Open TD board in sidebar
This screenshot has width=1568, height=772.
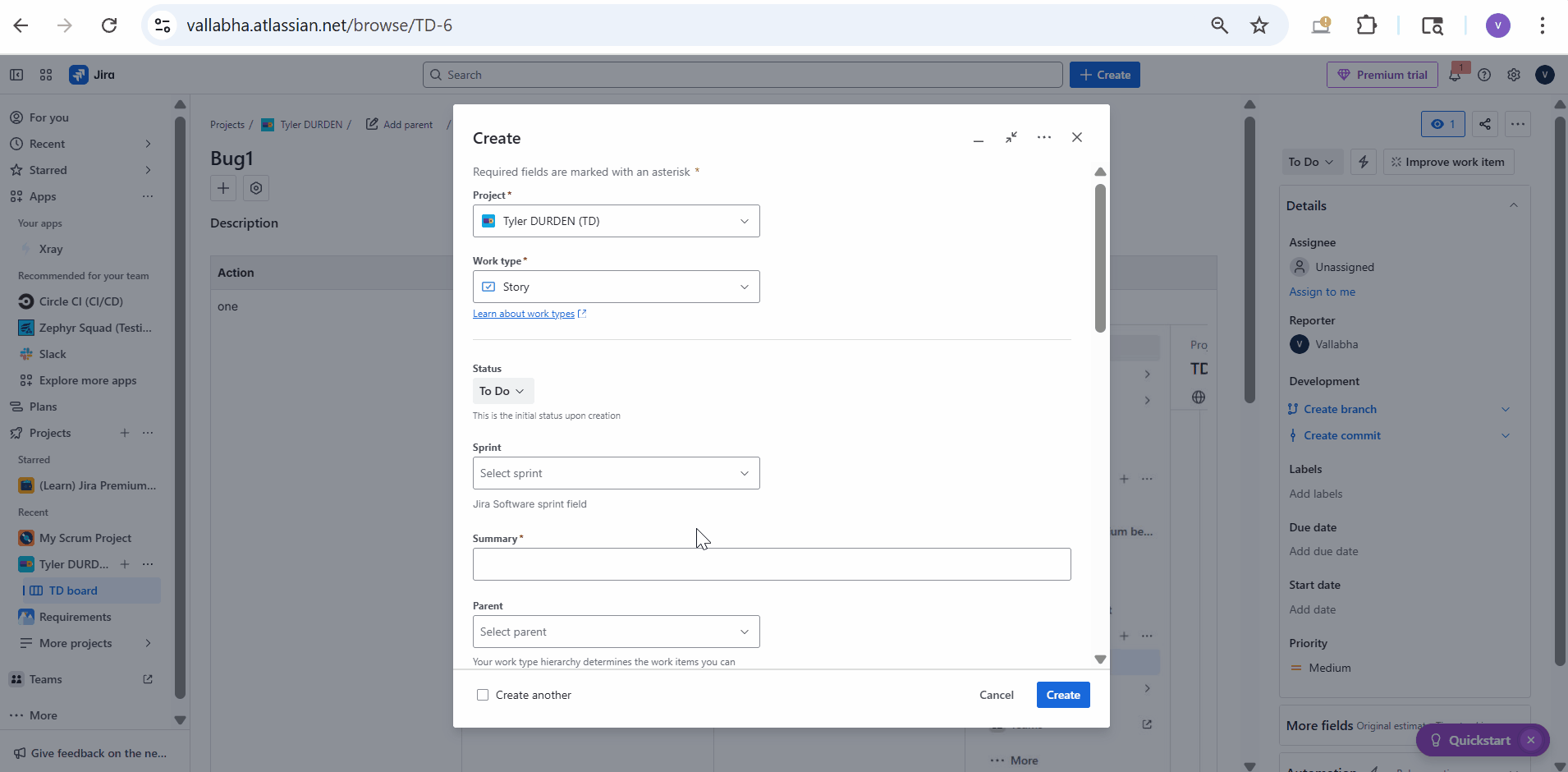point(73,590)
